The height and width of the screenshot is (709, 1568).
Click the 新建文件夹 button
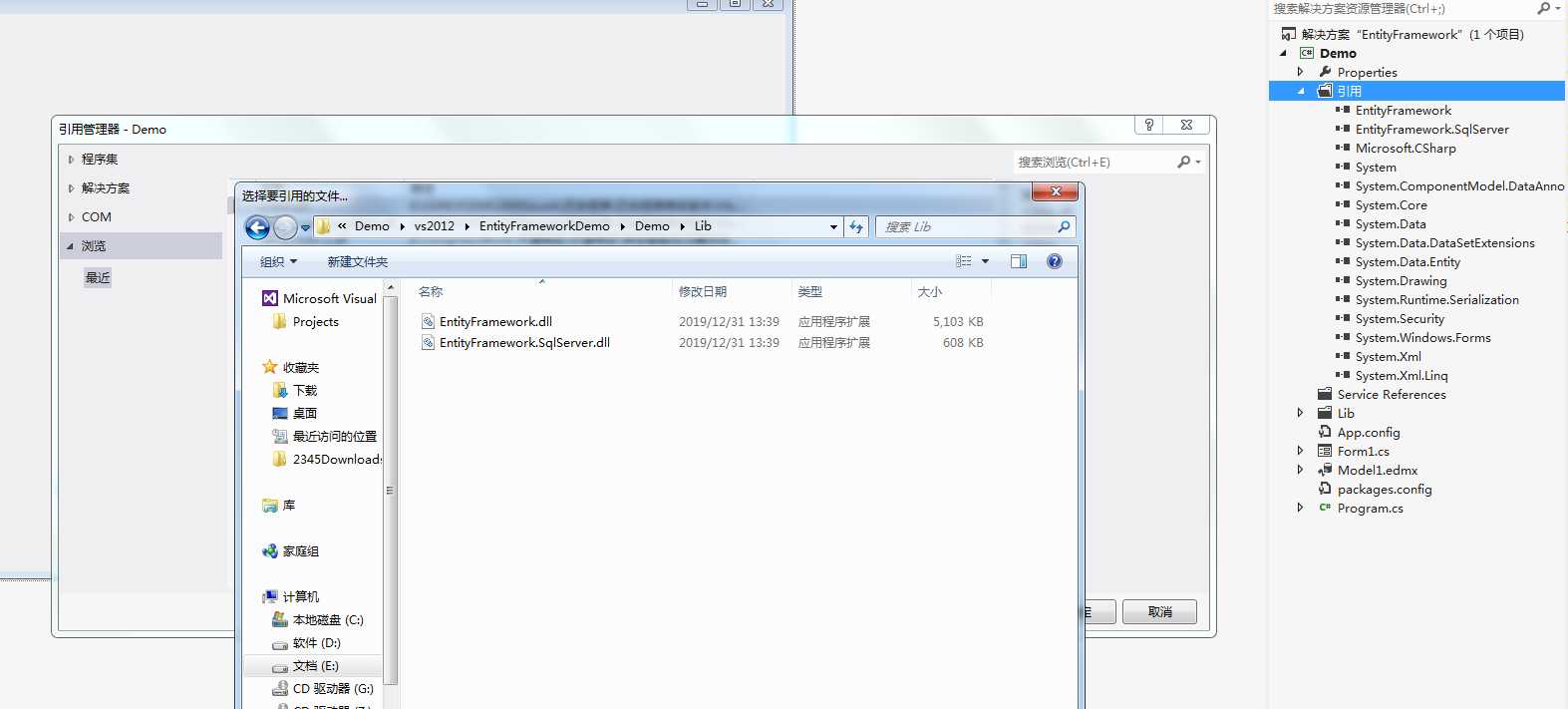coord(358,261)
